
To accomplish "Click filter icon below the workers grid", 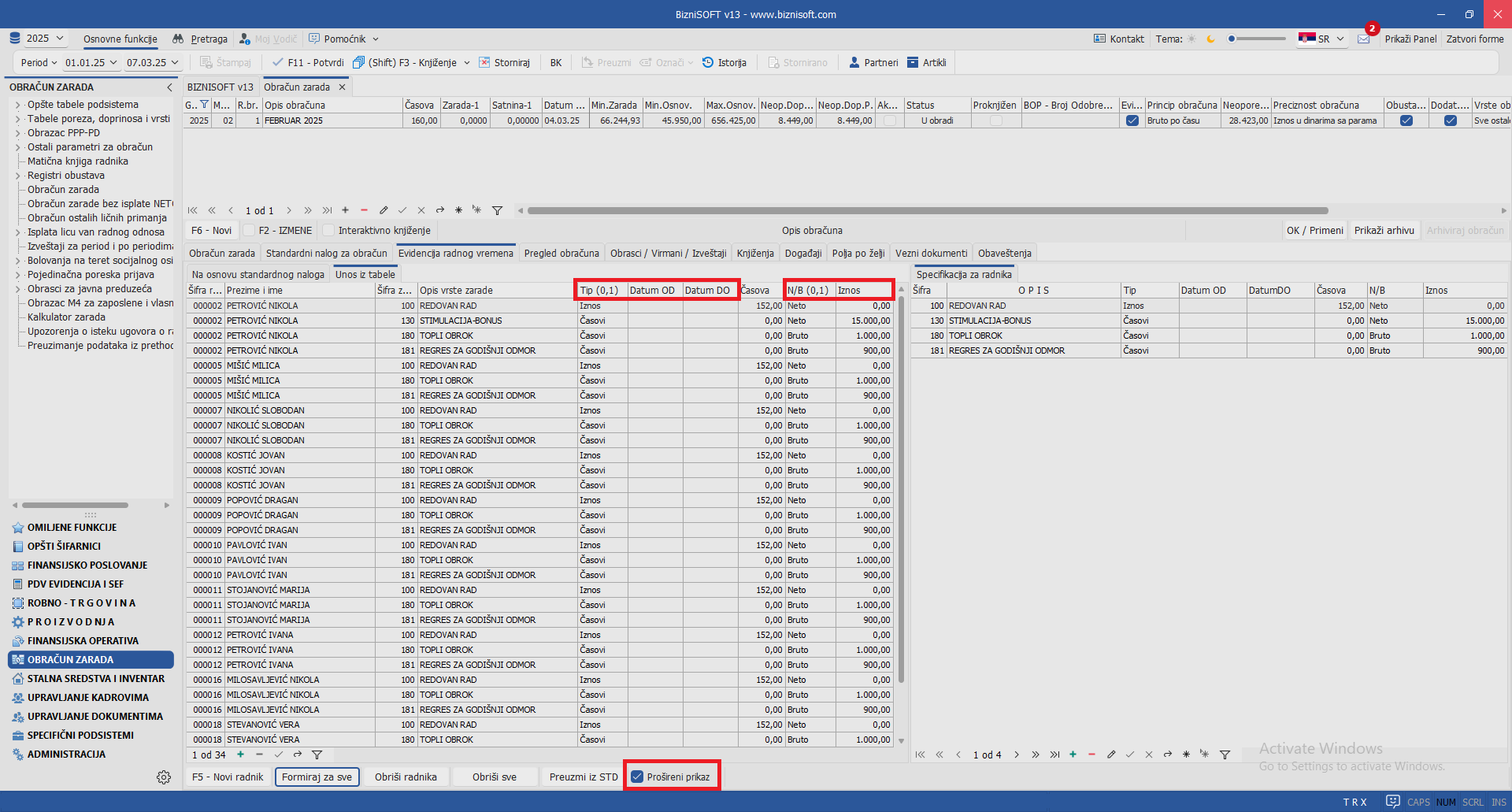I will (317, 755).
